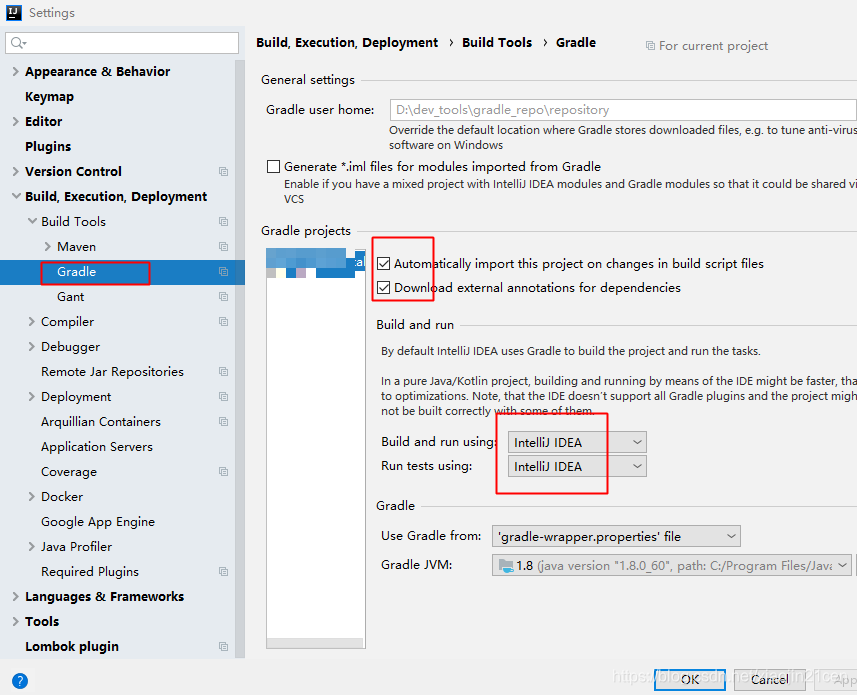The height and width of the screenshot is (695, 857).
Task: Toggle Automatically import this project checkbox
Action: 384,264
